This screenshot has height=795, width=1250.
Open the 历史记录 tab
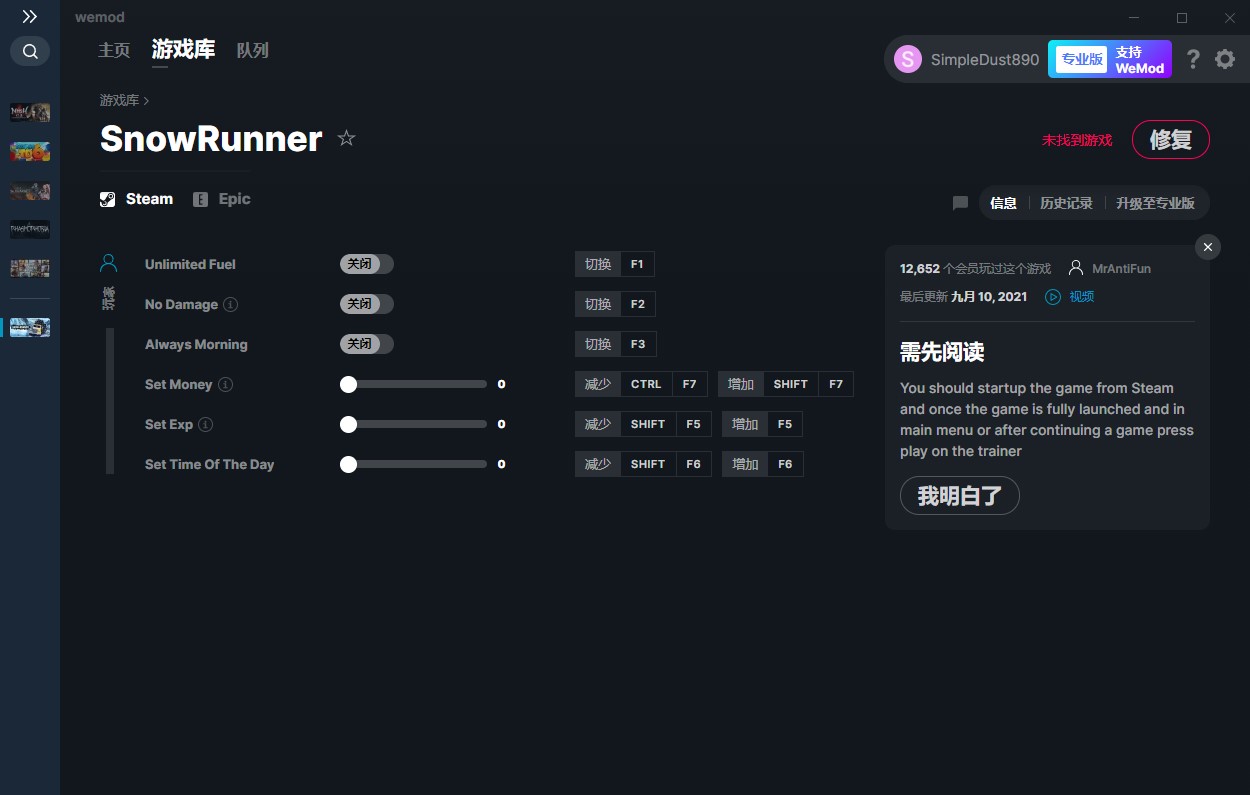coord(1066,203)
